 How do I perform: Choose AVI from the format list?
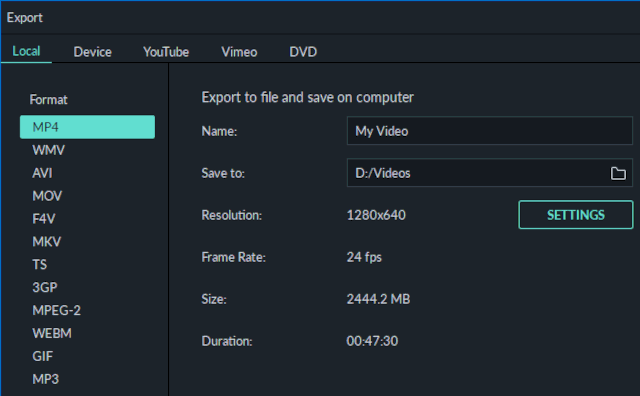pos(42,173)
